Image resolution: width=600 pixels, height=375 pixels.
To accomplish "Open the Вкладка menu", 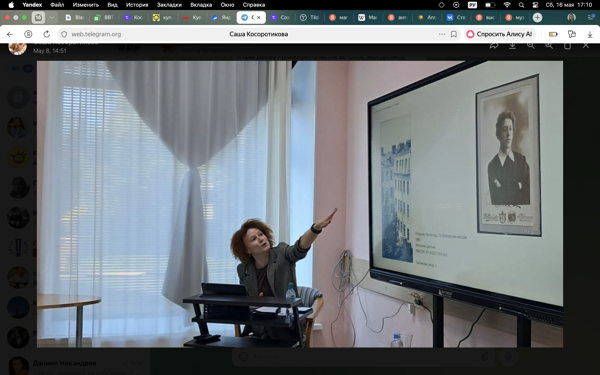I will tap(201, 5).
